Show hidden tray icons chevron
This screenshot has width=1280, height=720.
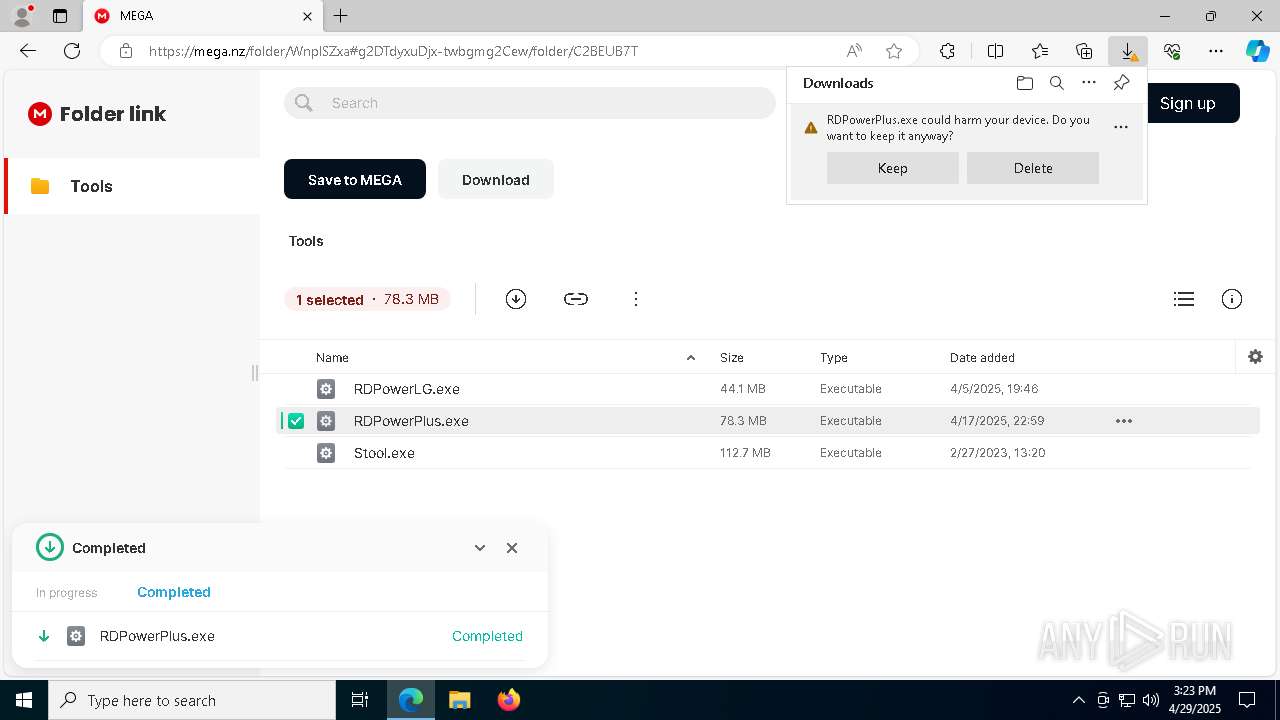click(x=1078, y=700)
